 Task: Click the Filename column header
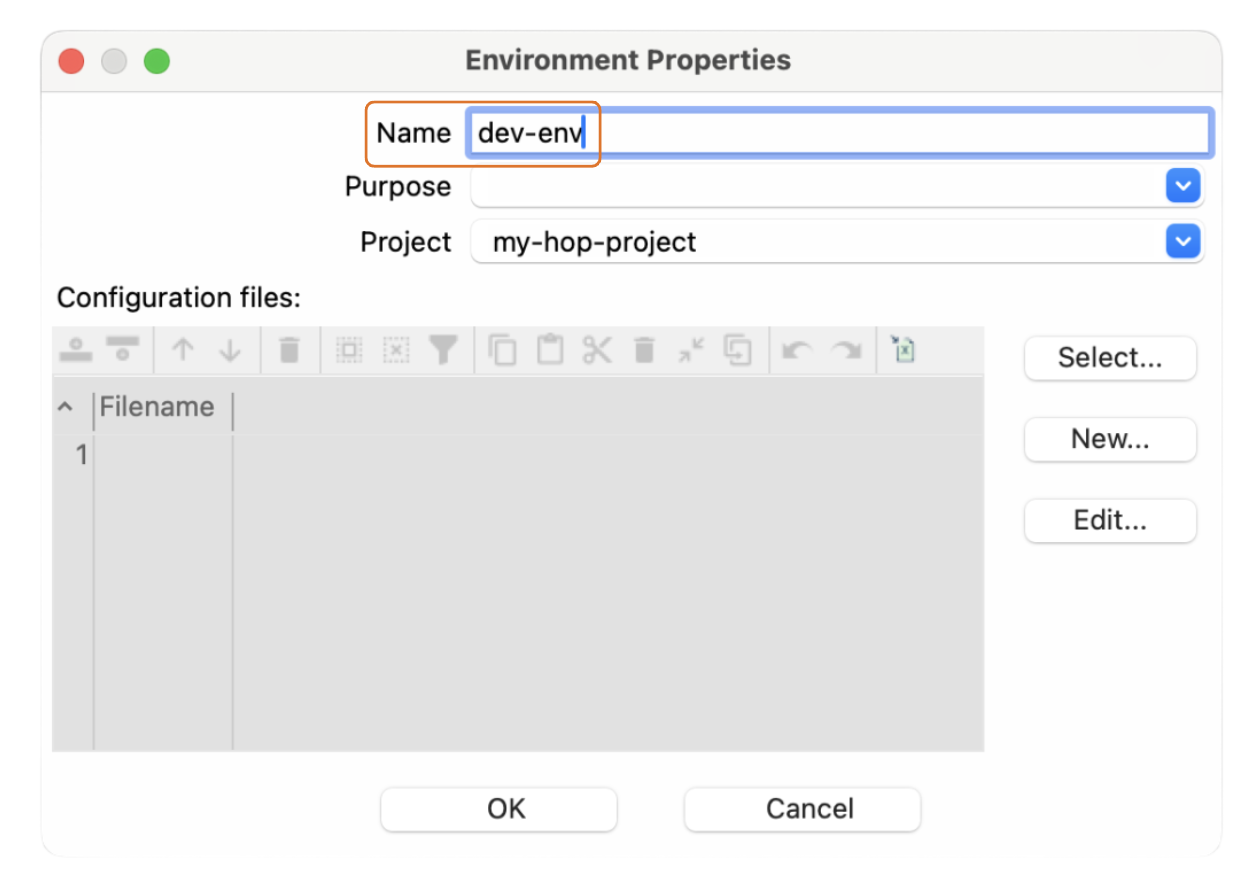(163, 408)
